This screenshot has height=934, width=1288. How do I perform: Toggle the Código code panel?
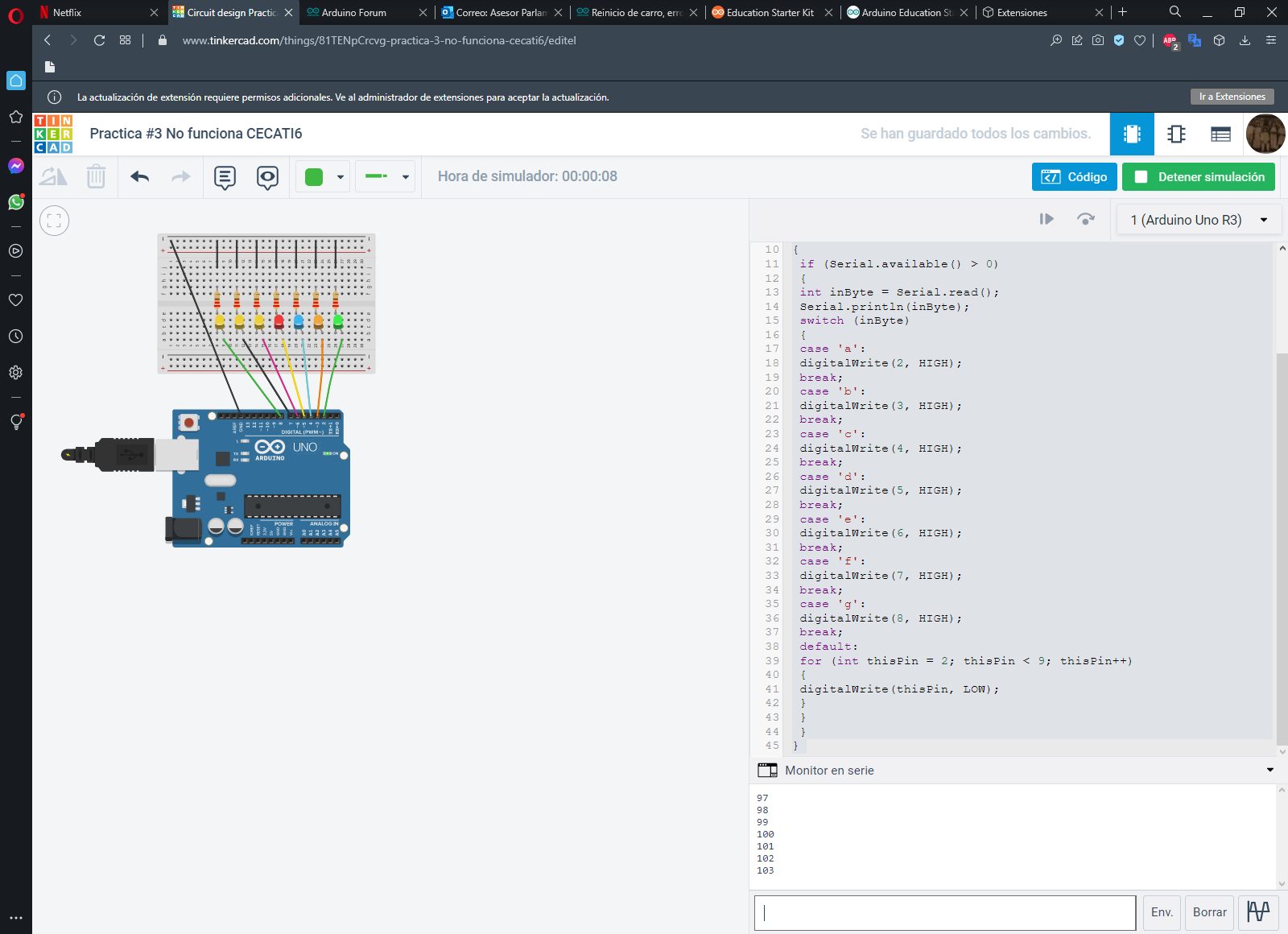(1074, 177)
